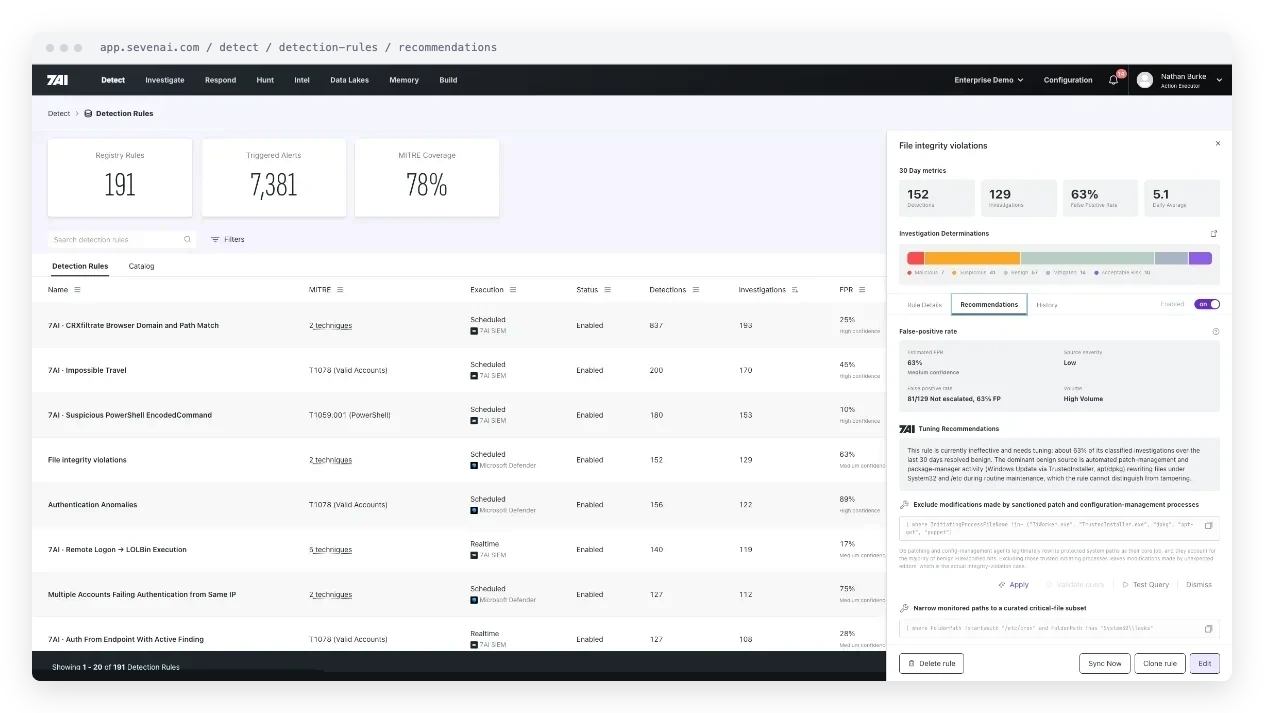Open the Detect menu

[x=113, y=80]
